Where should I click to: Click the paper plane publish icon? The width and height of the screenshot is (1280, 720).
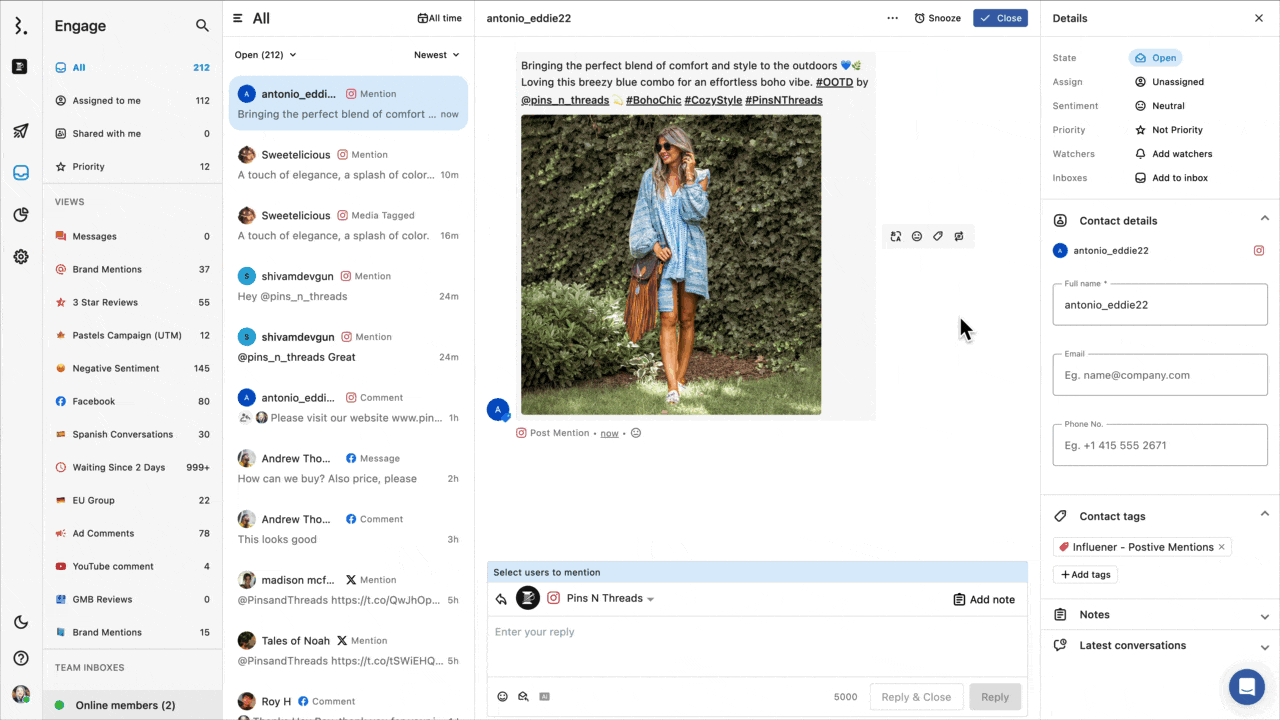[21, 131]
